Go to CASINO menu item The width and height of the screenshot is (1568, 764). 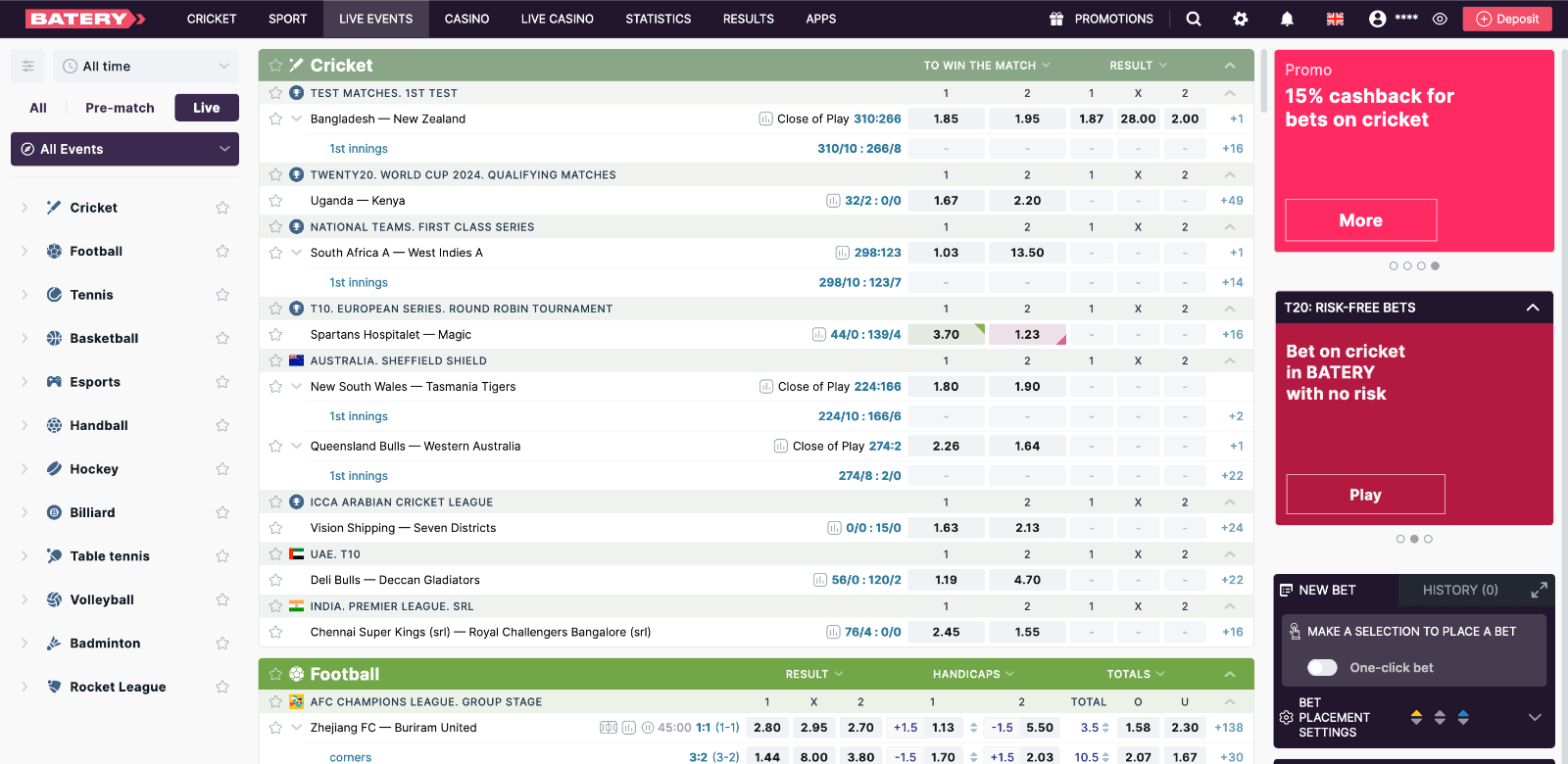click(466, 19)
